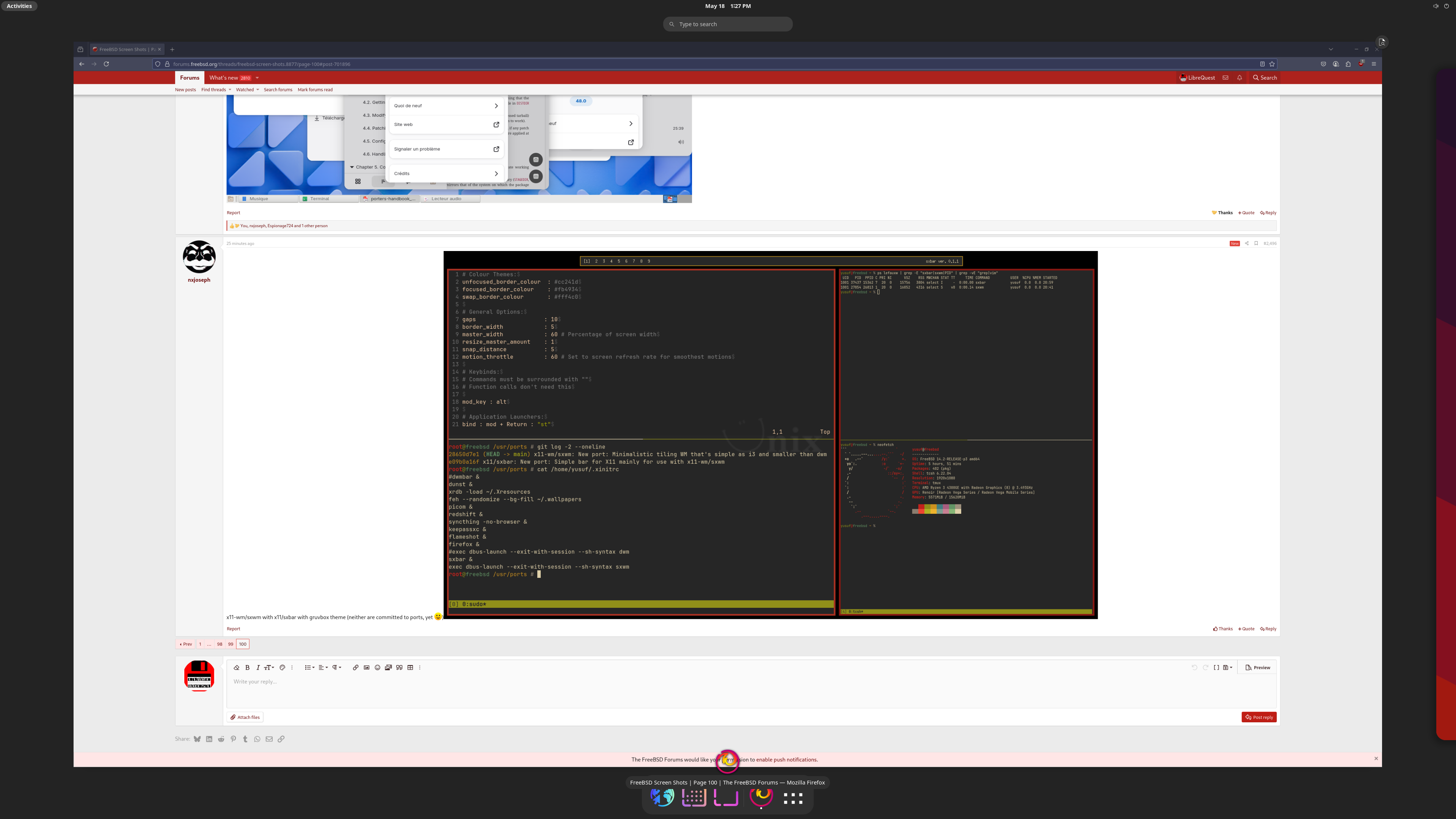Click enable push notifications link
The height and width of the screenshot is (819, 1456).
pyautogui.click(x=787, y=759)
